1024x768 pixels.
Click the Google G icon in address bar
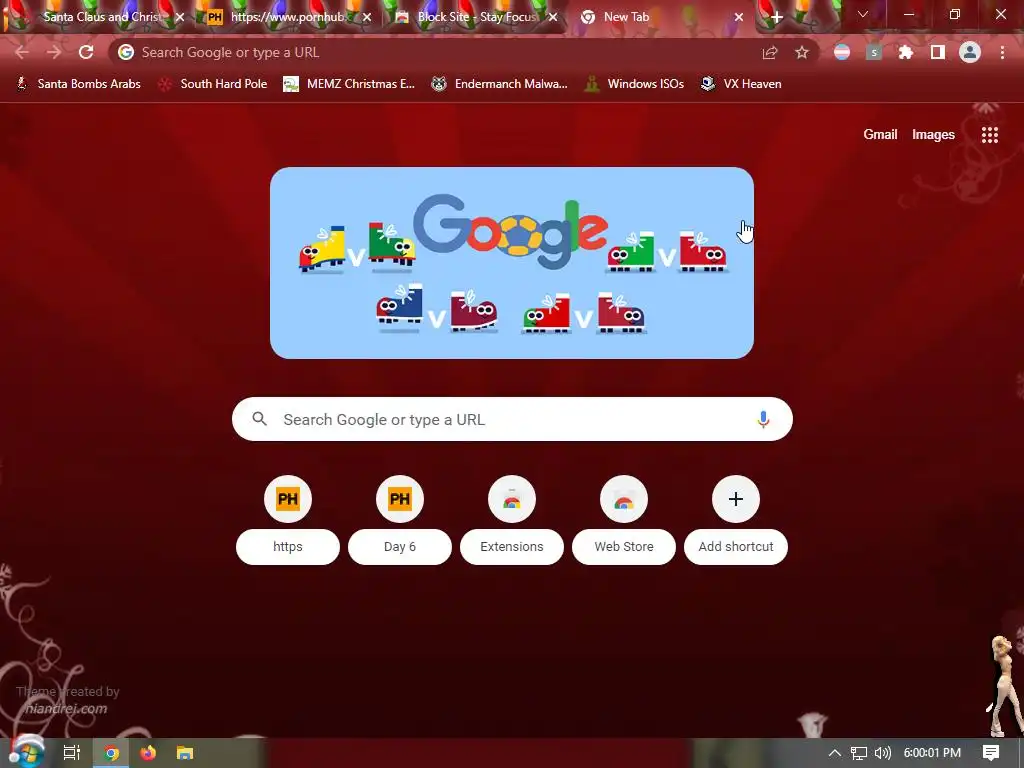(x=126, y=52)
